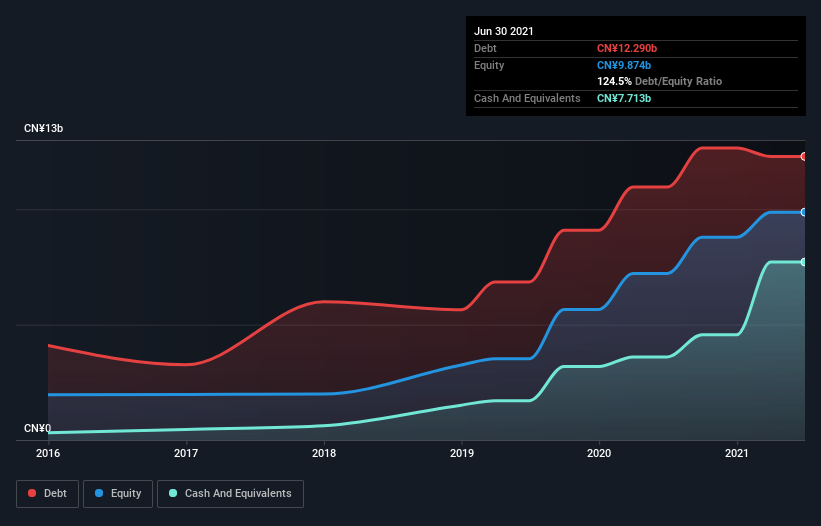
Task: Click the 2016 x-axis label
Action: click(48, 453)
